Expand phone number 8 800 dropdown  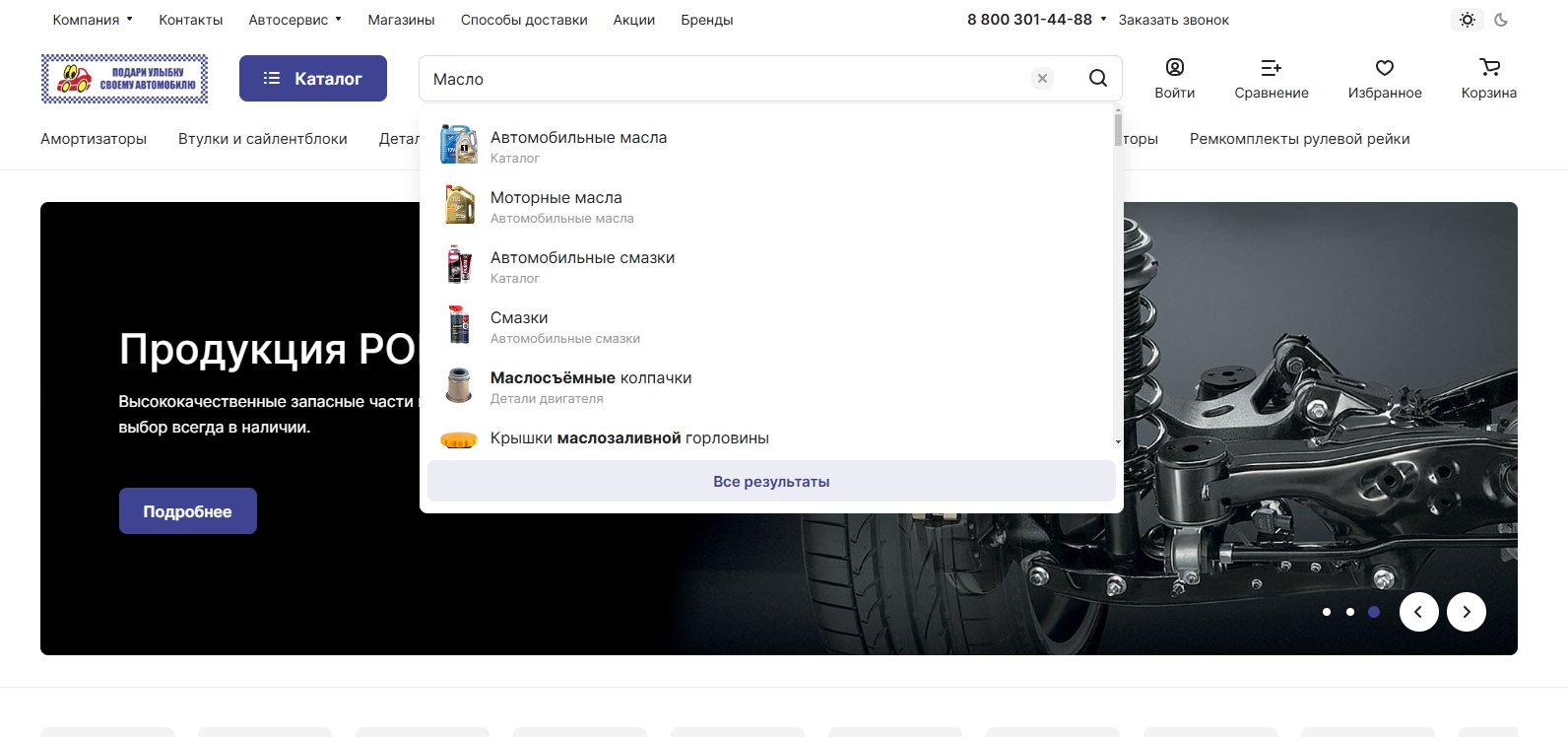[x=1103, y=20]
